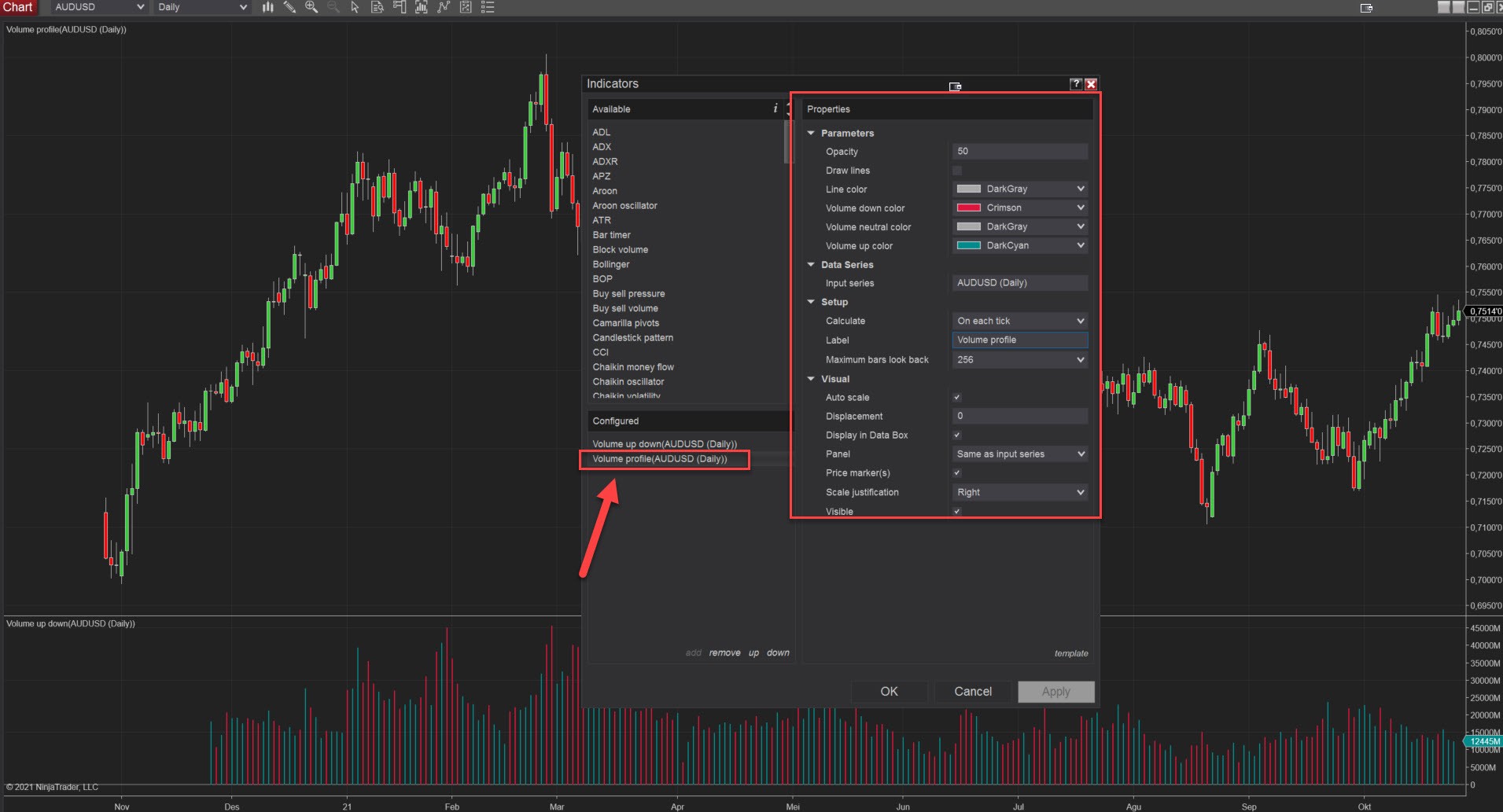Select the drawing tools pencil icon
The height and width of the screenshot is (812, 1503).
(289, 7)
